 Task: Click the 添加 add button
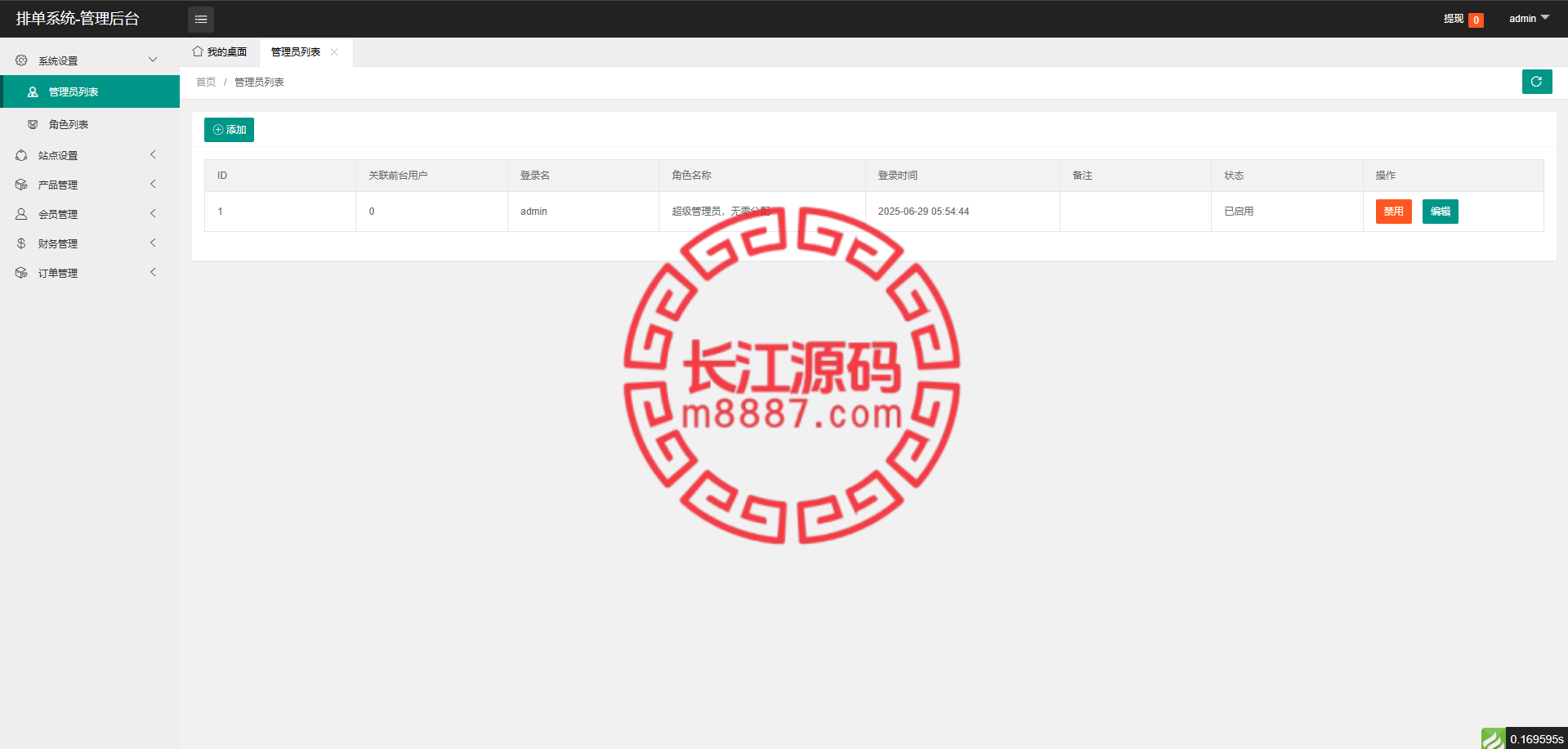click(x=229, y=130)
